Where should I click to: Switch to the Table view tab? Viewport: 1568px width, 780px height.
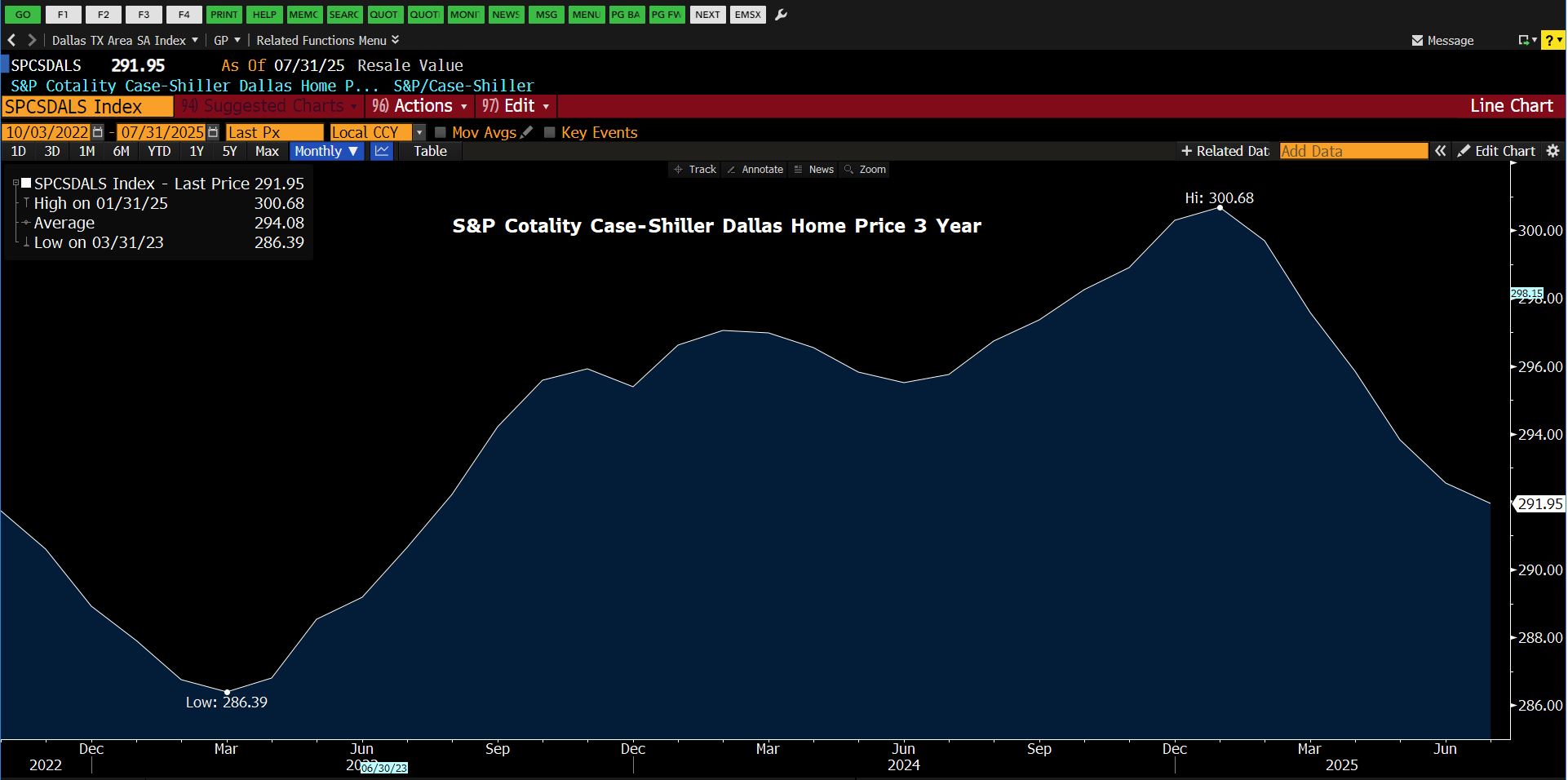coord(430,151)
